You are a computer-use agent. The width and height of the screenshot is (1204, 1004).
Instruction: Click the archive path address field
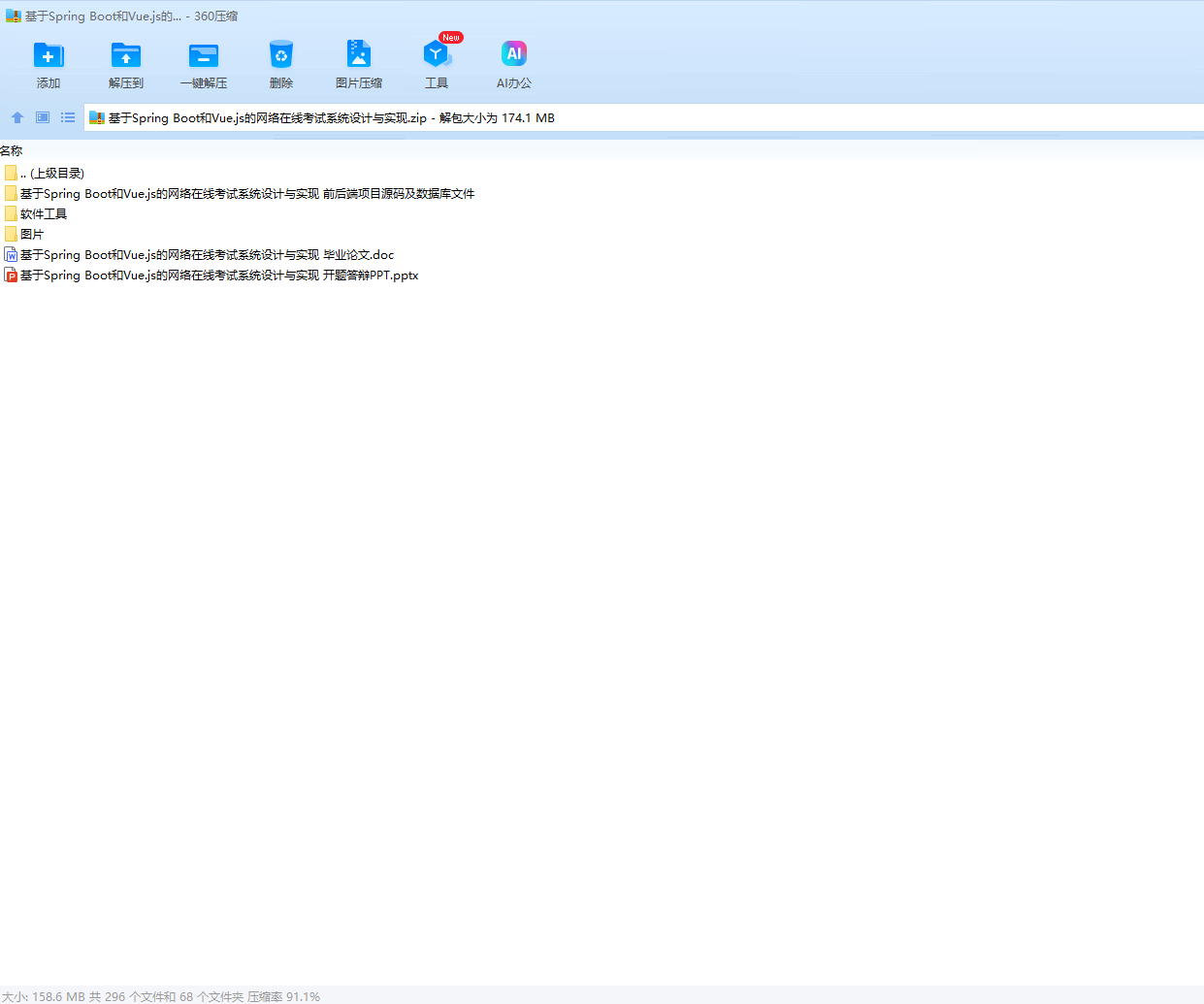pyautogui.click(x=643, y=118)
